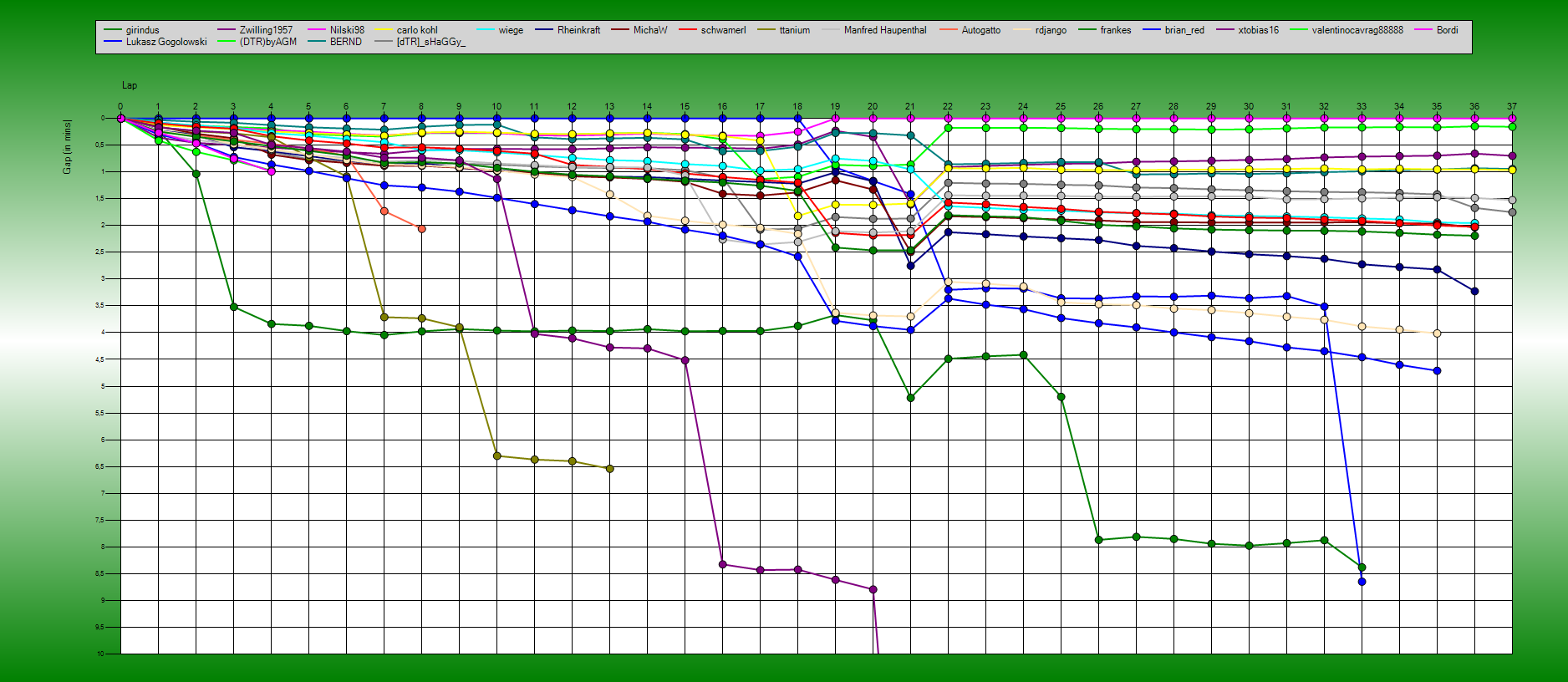1568x682 pixels.
Task: Click the MichaW legend label
Action: (x=650, y=30)
